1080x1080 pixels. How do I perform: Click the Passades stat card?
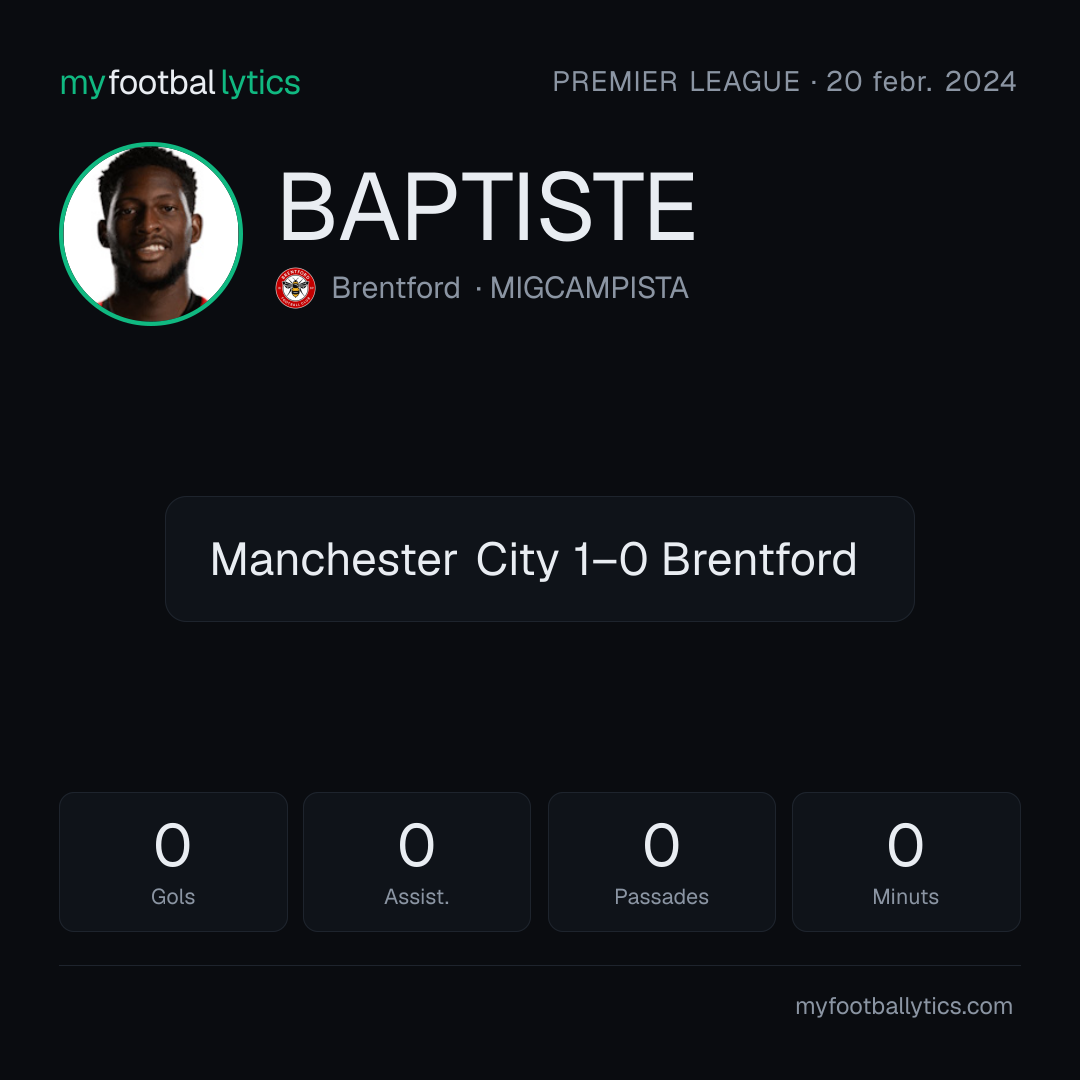point(661,862)
